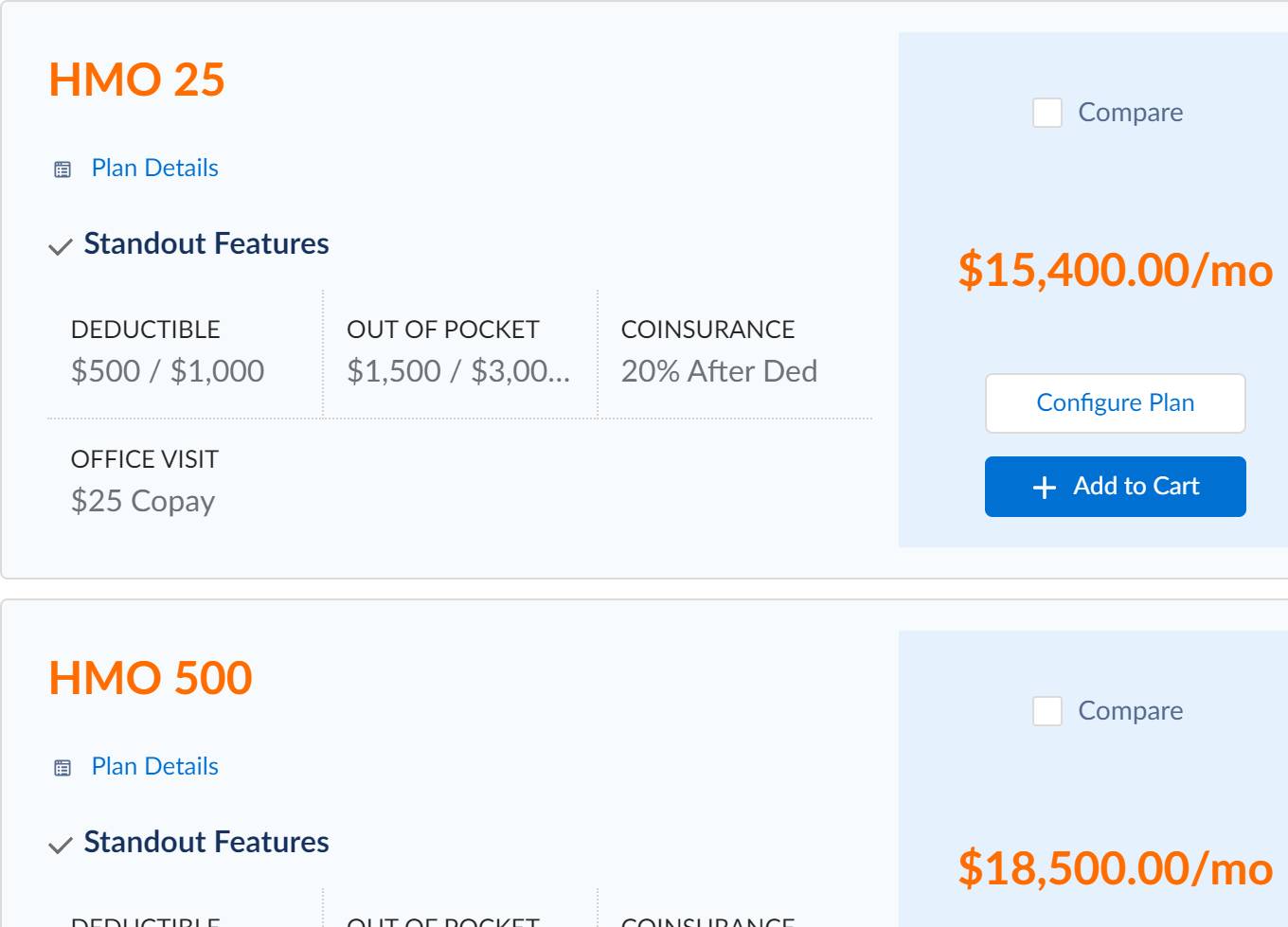
Task: Click the Plan Details icon for HMO 500
Action: click(63, 767)
